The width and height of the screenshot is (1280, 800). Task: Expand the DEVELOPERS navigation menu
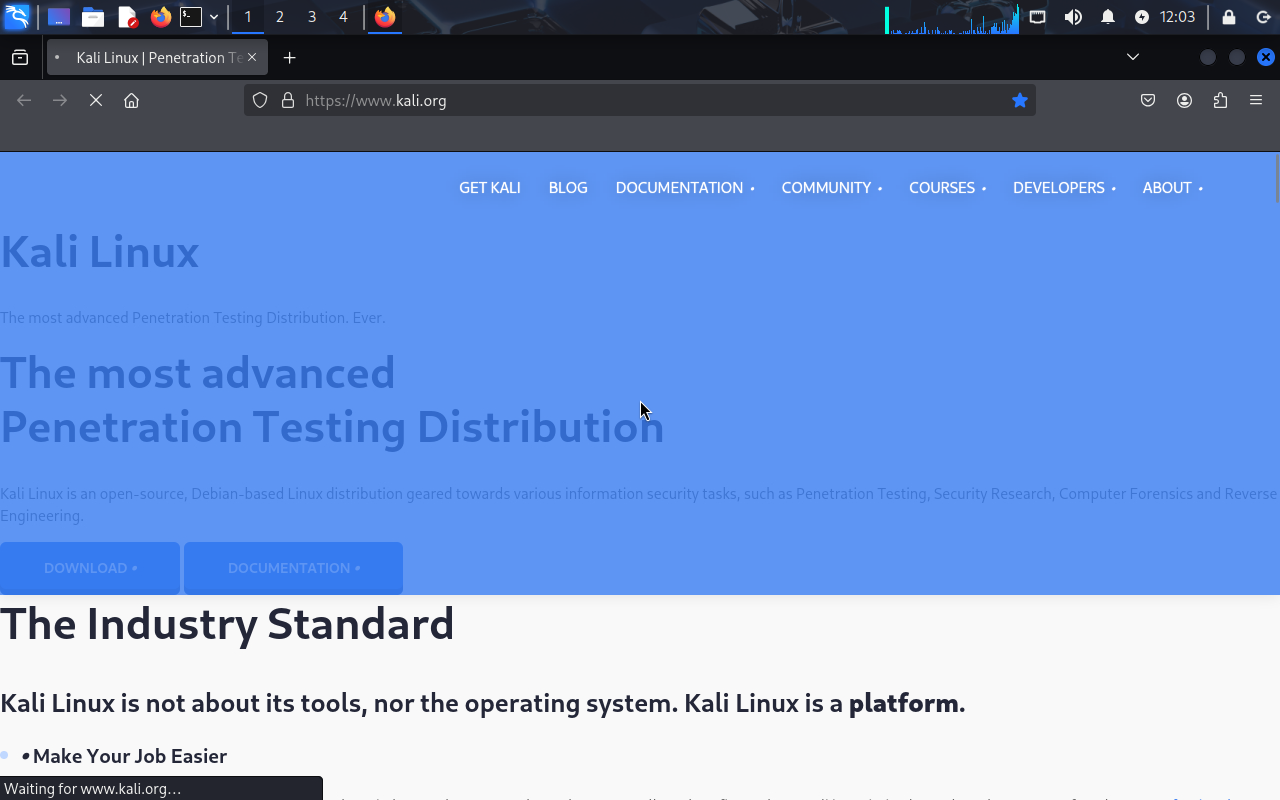coord(1064,188)
